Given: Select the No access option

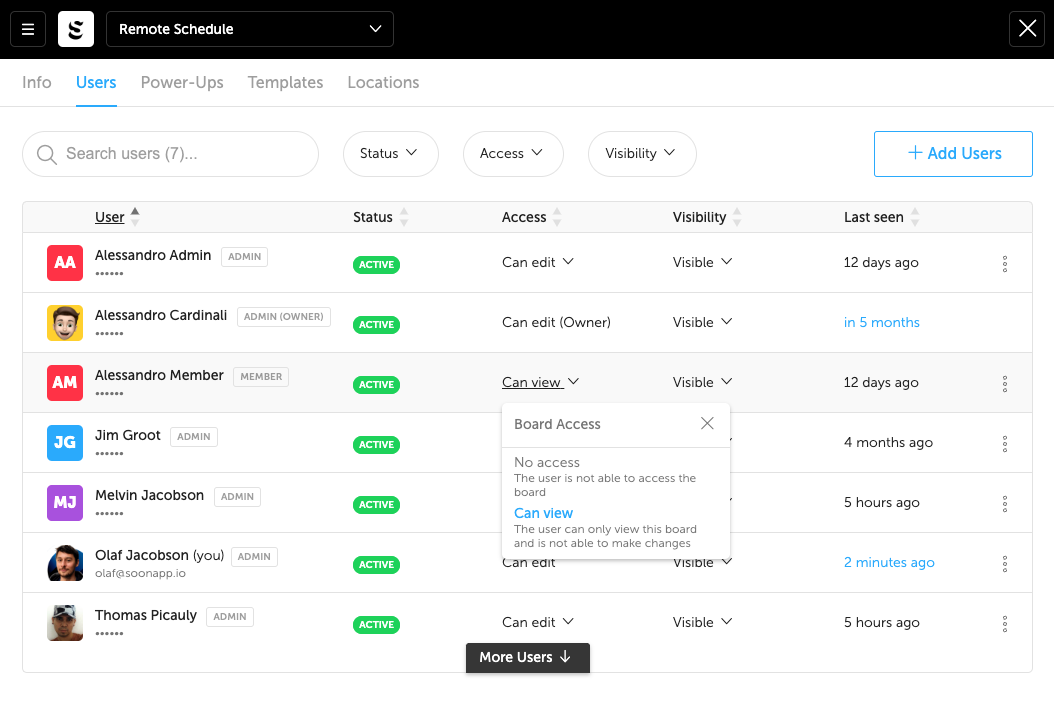Looking at the screenshot, I should tap(547, 463).
